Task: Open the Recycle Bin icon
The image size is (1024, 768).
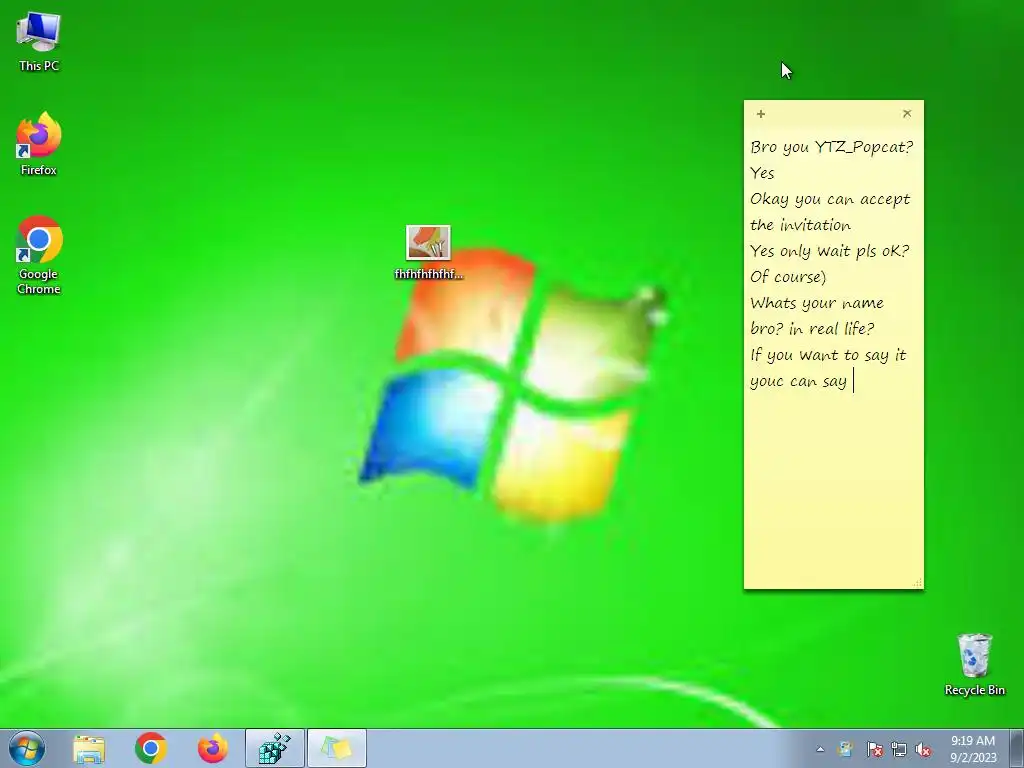Action: pyautogui.click(x=974, y=664)
